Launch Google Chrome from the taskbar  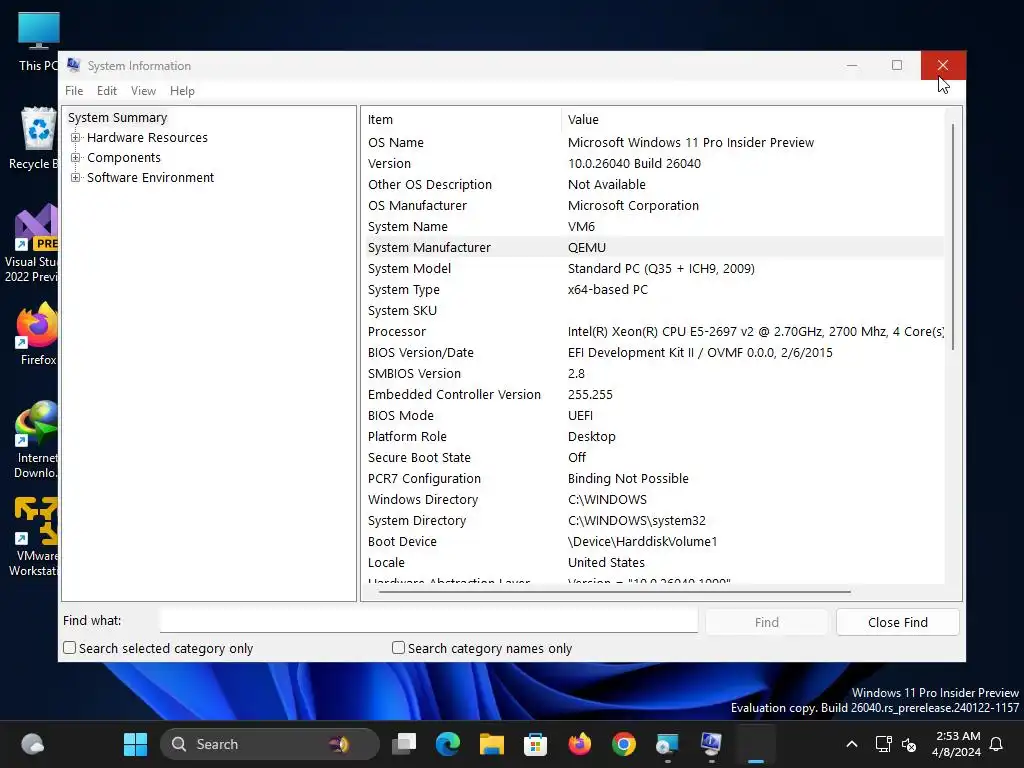click(624, 744)
